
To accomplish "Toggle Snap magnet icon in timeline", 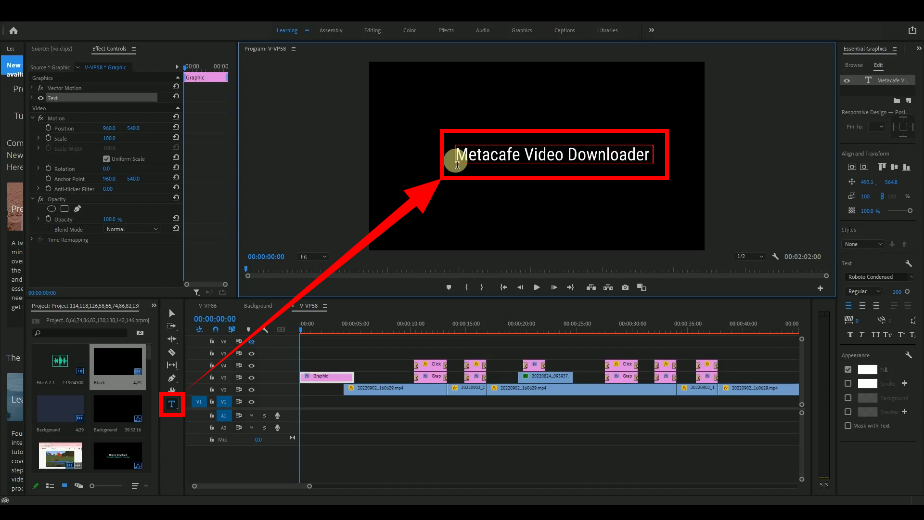I will click(216, 330).
